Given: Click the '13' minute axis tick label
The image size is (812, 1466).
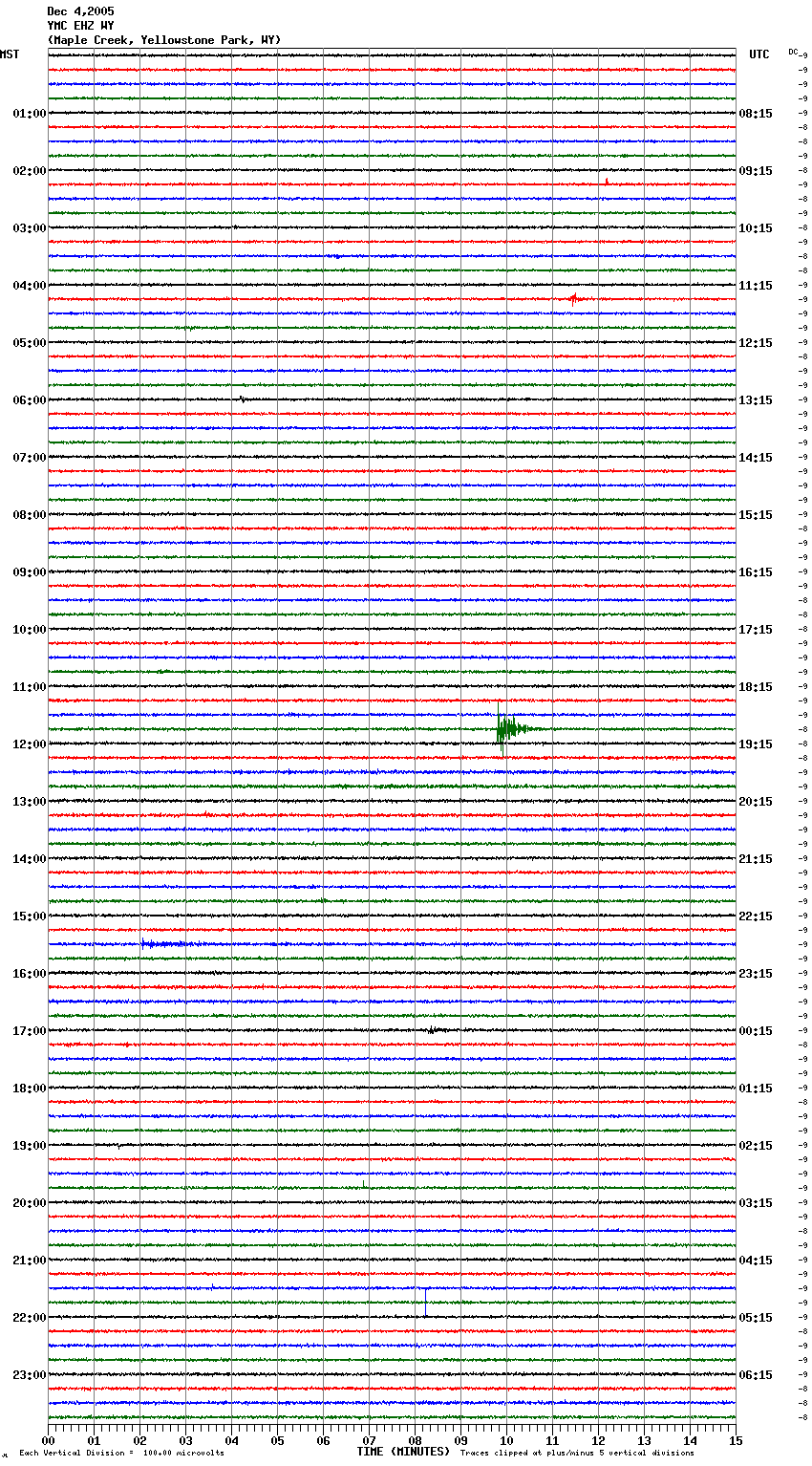Looking at the screenshot, I should [644, 1440].
